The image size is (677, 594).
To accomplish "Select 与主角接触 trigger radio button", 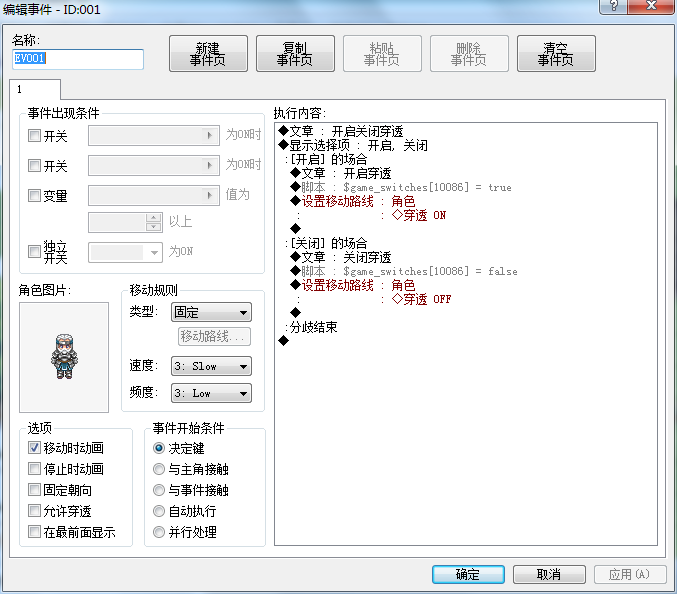I will click(x=159, y=469).
